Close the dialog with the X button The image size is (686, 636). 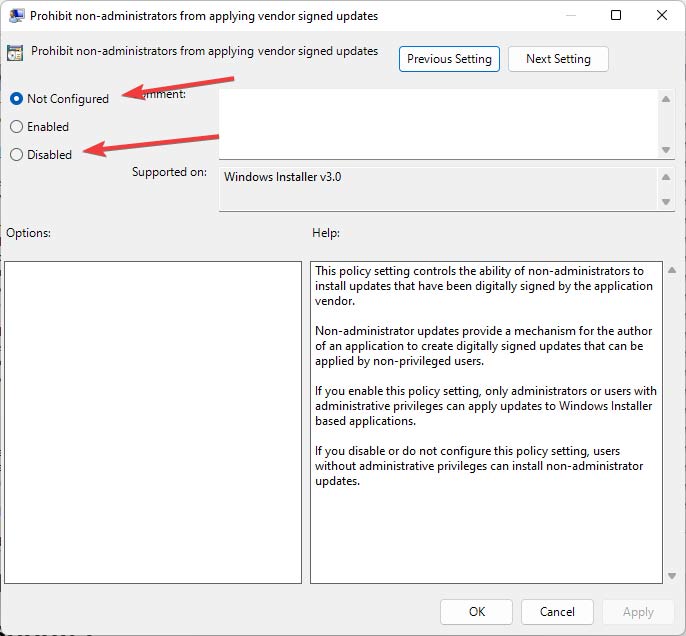point(662,15)
